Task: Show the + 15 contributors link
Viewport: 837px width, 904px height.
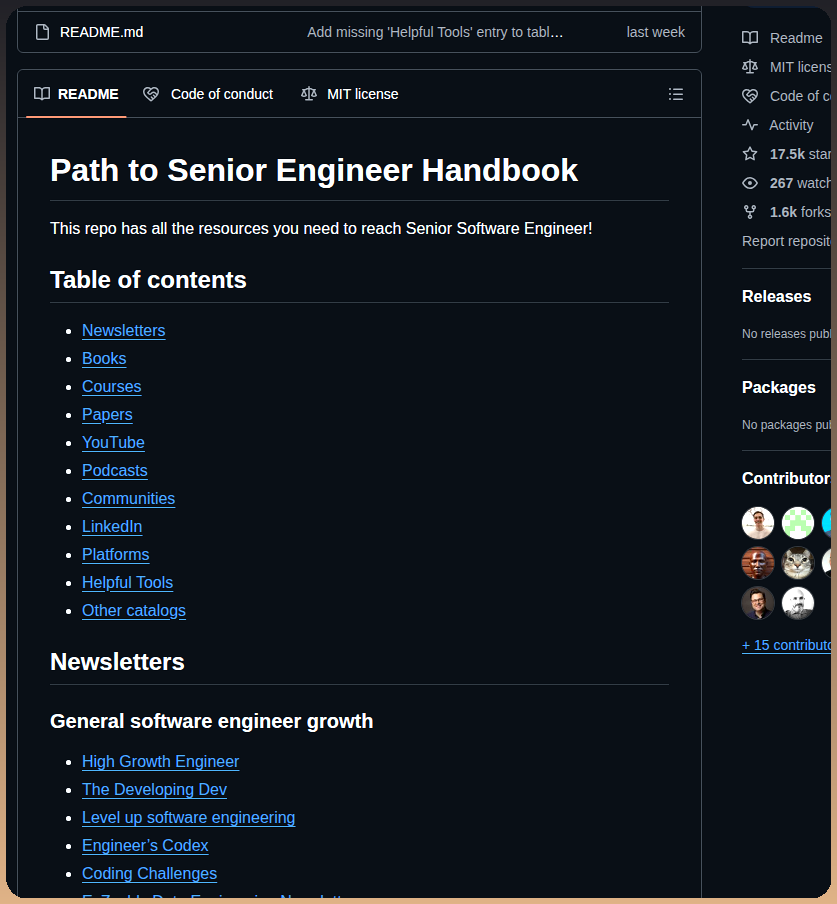Action: coord(786,645)
